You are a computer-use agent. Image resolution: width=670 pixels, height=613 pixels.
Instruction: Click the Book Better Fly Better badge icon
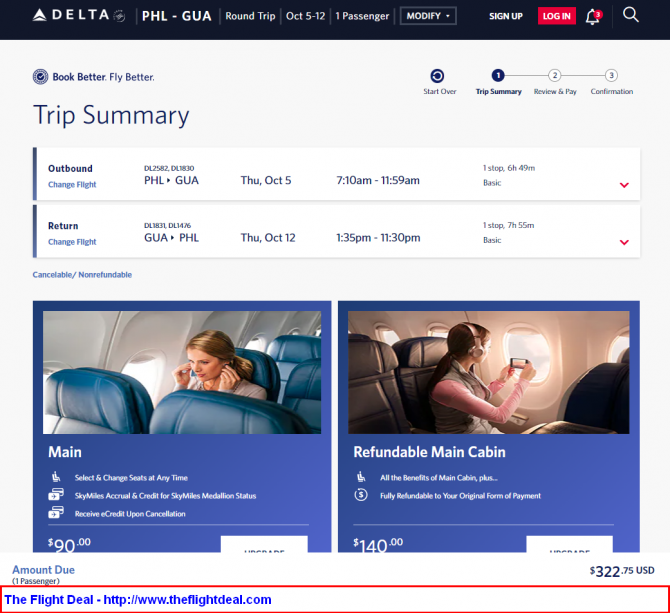coord(41,77)
